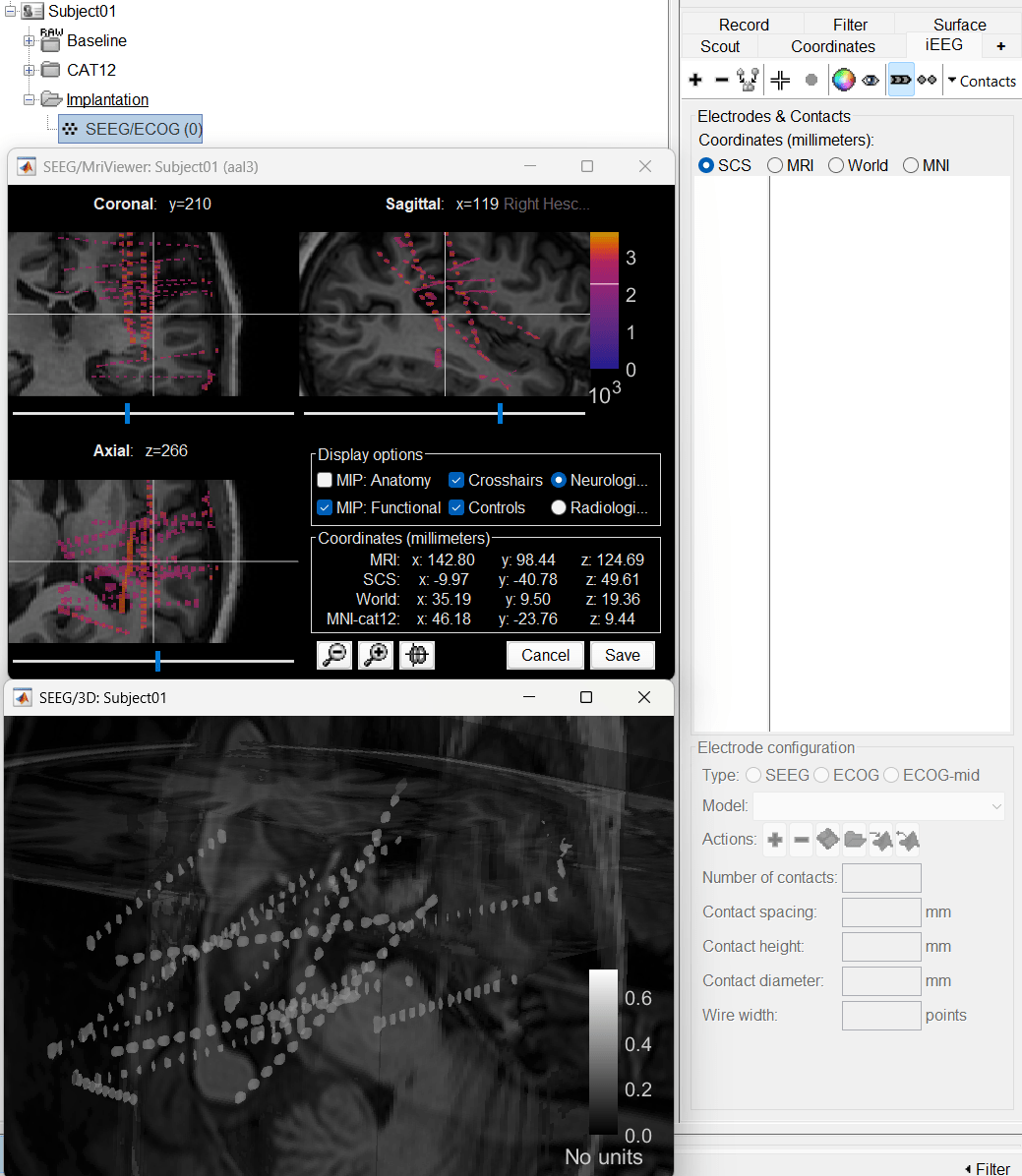Click the view in 3D icon
Viewport: 1022px width, 1176px height.
tap(417, 655)
